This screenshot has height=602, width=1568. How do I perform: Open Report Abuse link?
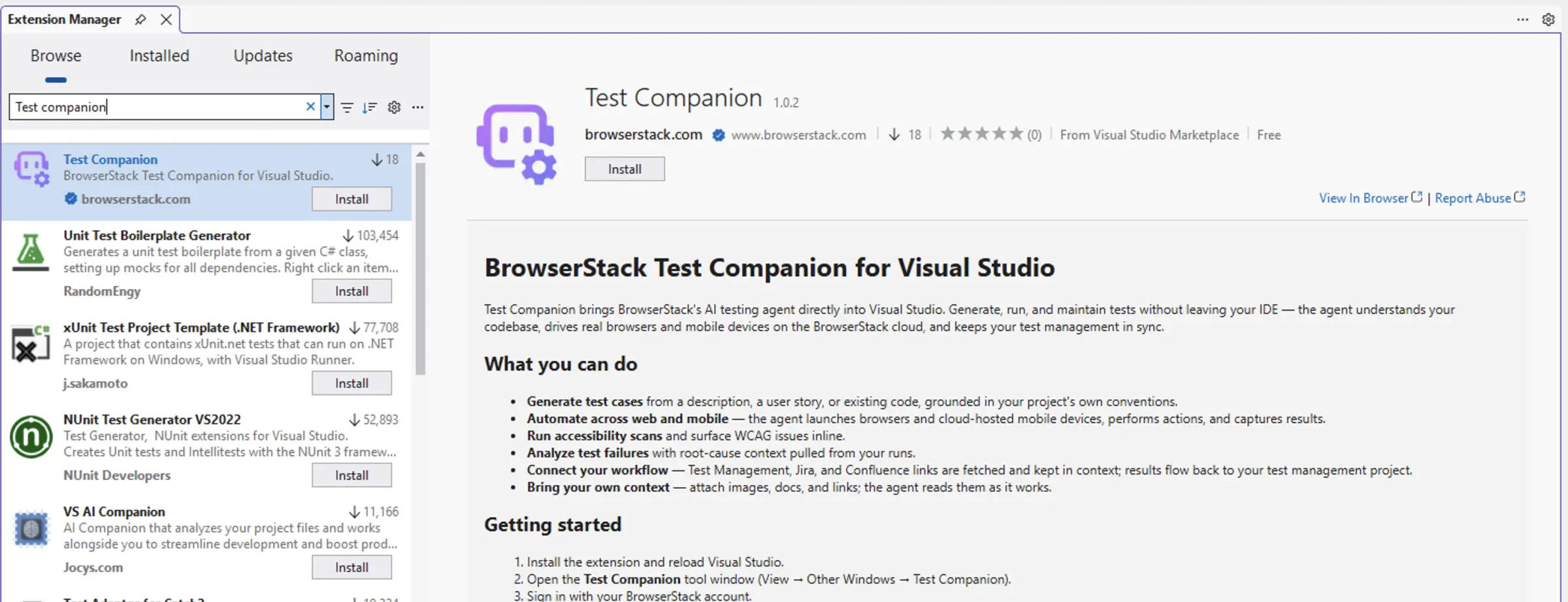[1480, 198]
